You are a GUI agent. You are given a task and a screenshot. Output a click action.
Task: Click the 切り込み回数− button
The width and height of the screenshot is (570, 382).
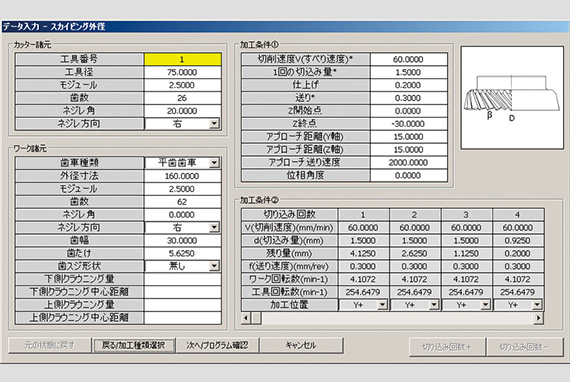(525, 347)
